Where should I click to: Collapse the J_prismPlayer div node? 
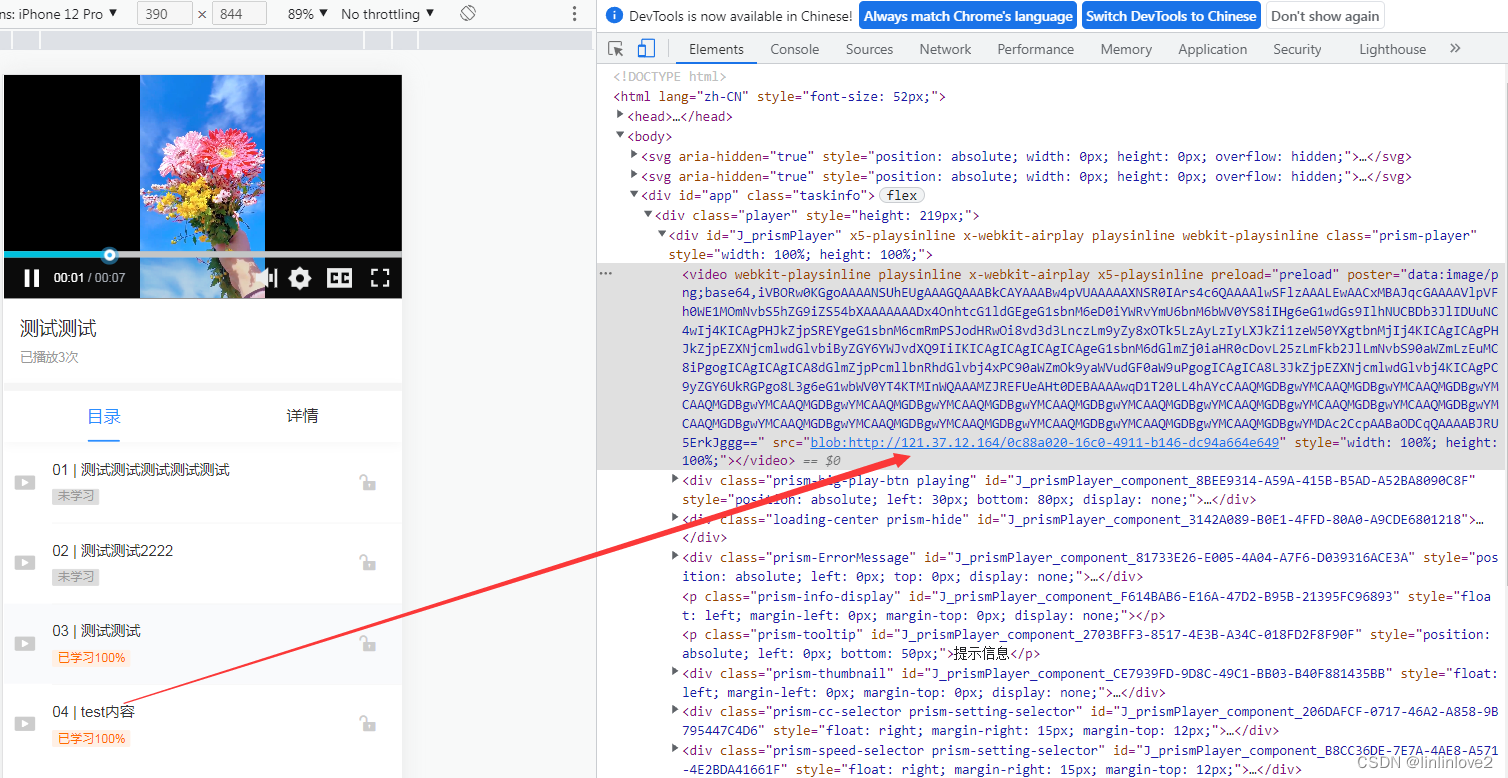661,235
